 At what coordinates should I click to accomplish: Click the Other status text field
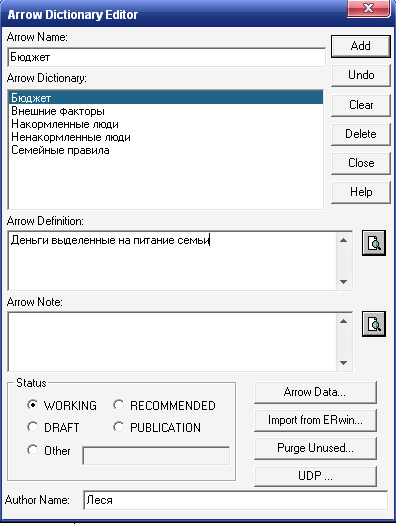(156, 455)
